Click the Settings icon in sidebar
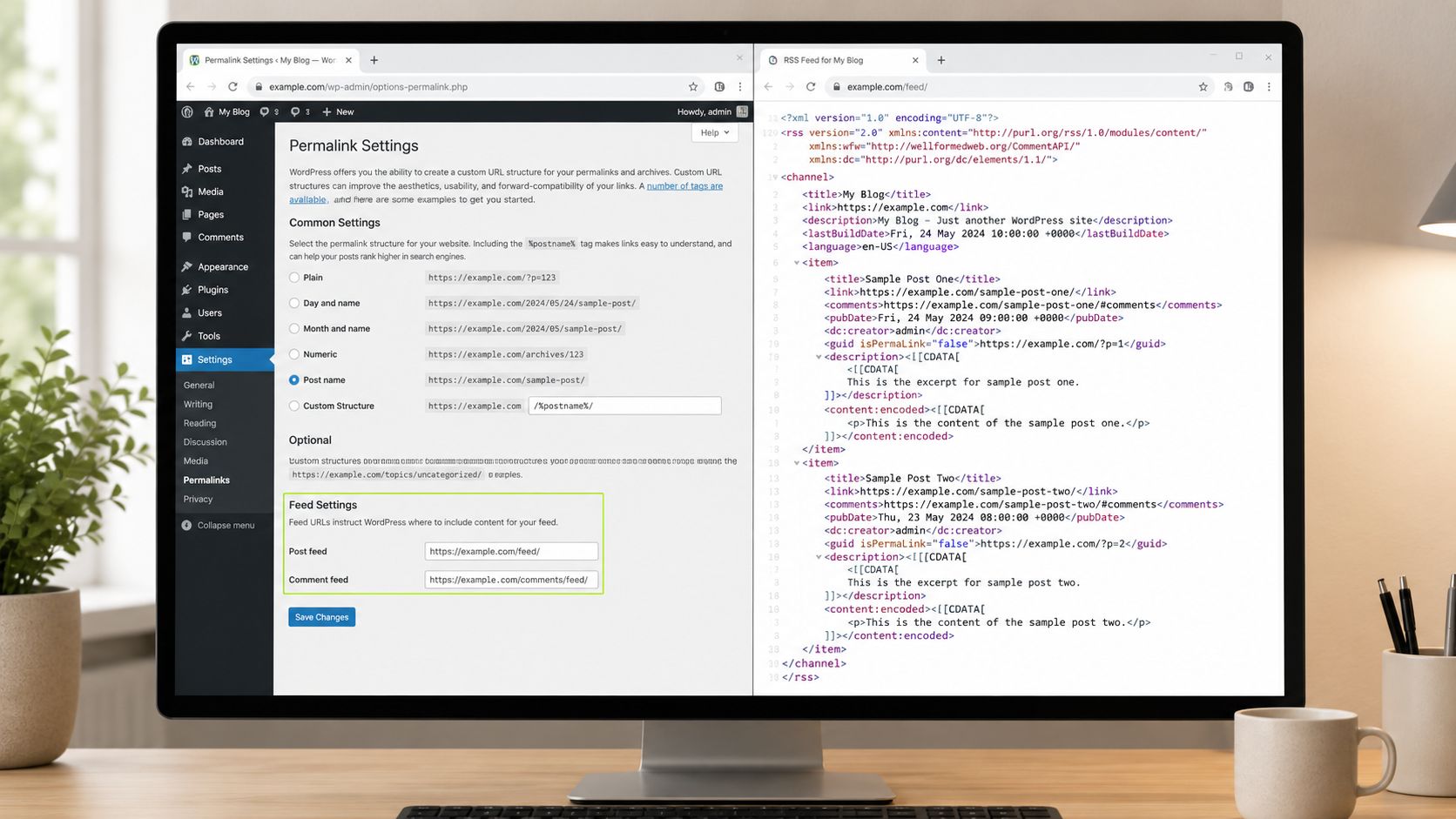Screen dimensions: 1456x819 pyautogui.click(x=187, y=359)
